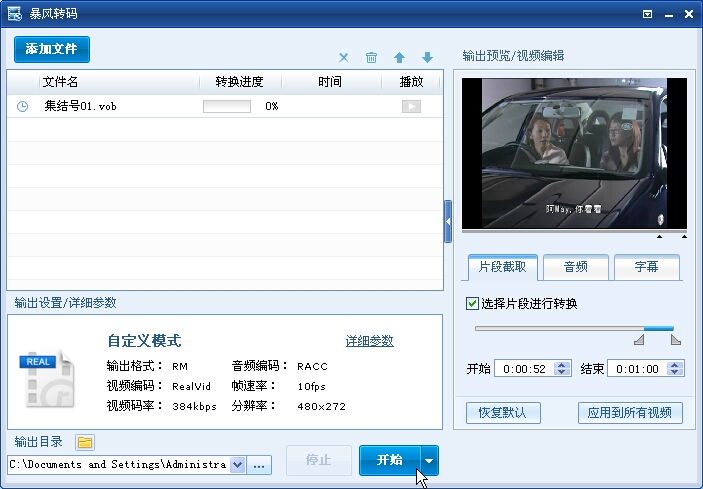703x489 pixels.
Task: Move file up with up arrow
Action: click(399, 58)
